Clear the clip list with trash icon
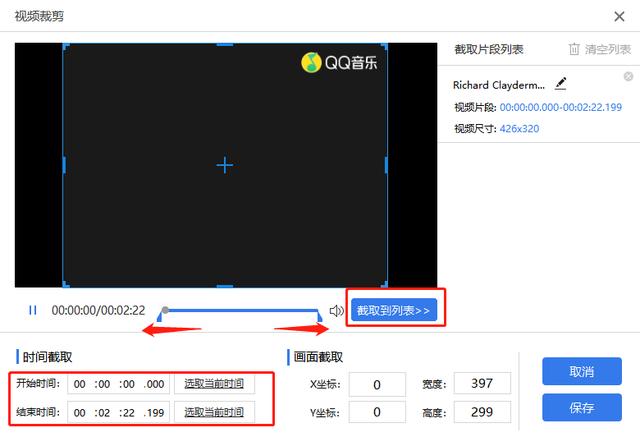640x437 pixels. click(574, 49)
